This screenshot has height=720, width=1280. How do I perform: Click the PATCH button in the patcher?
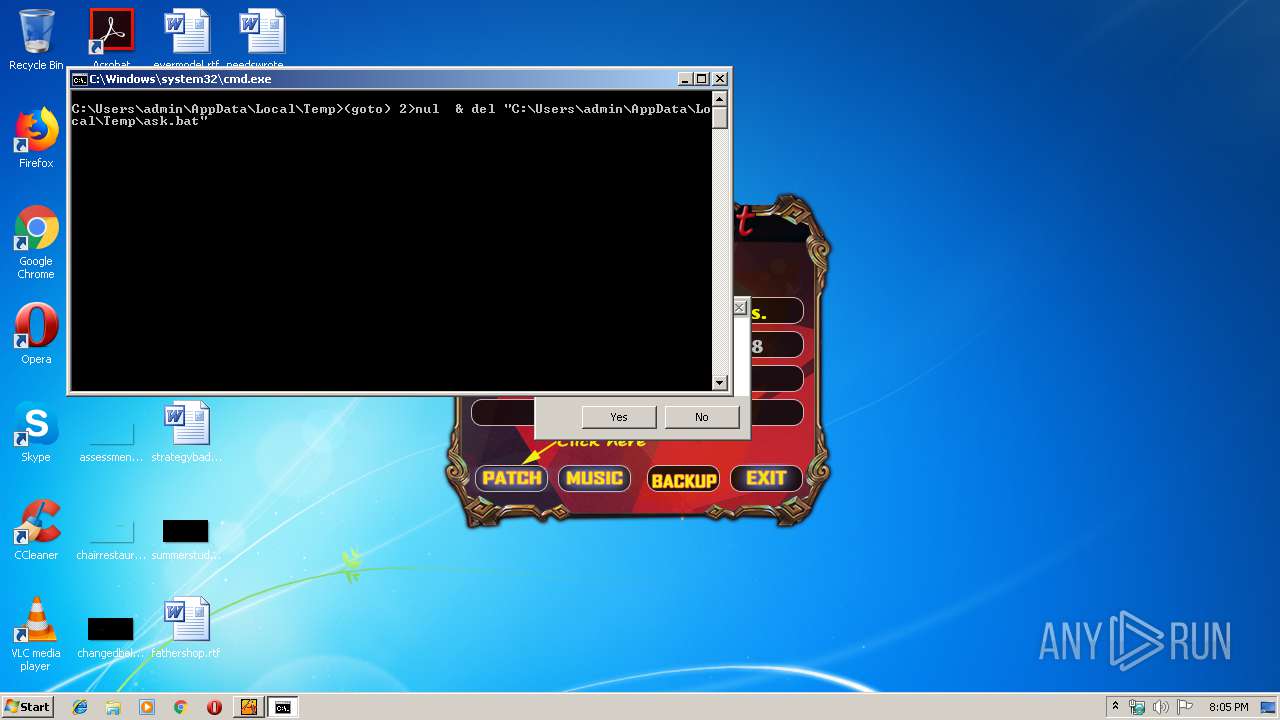coord(511,478)
